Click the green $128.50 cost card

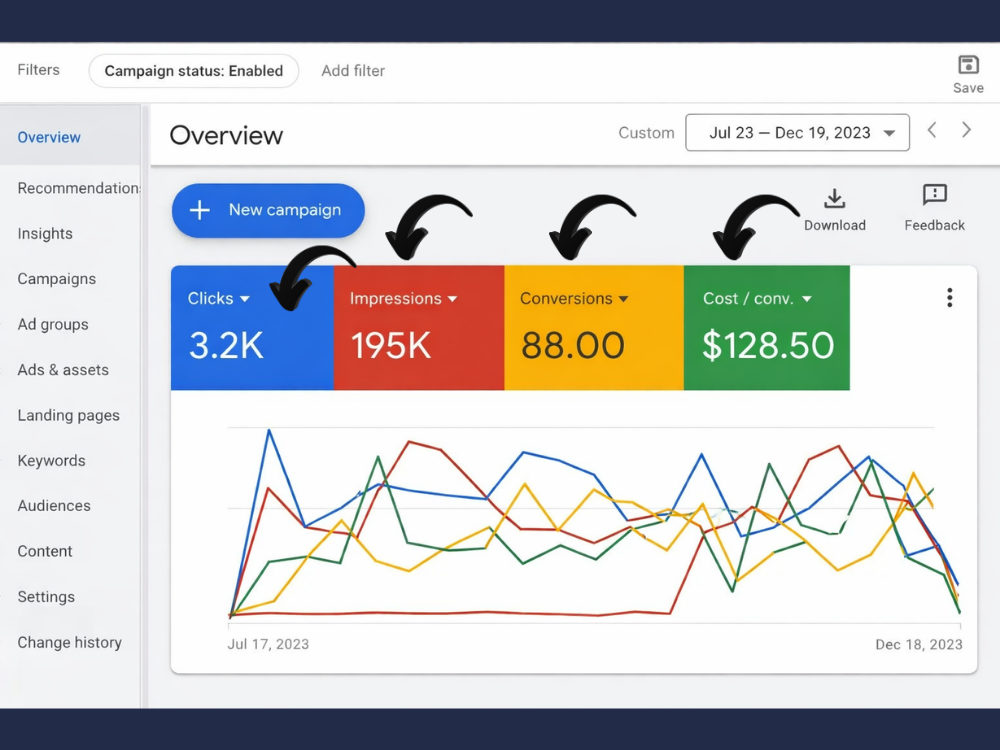point(767,327)
